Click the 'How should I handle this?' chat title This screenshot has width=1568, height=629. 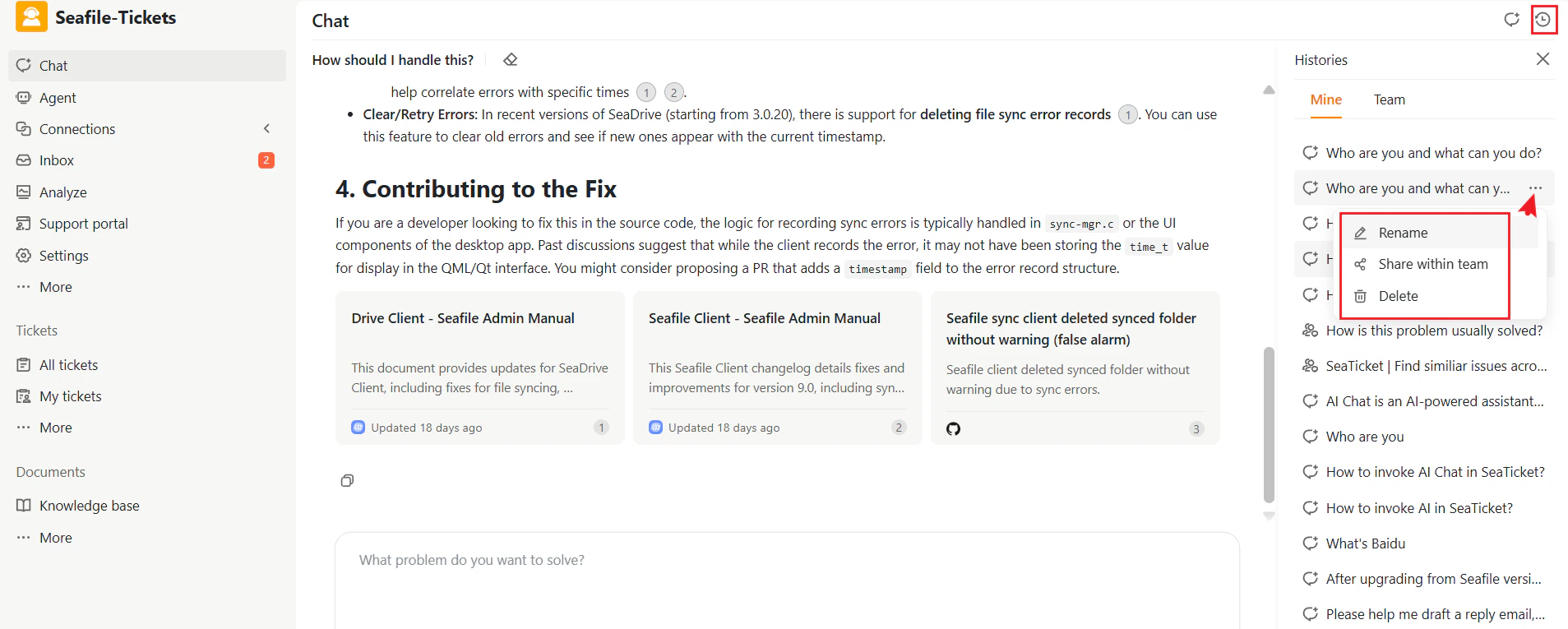(x=393, y=60)
